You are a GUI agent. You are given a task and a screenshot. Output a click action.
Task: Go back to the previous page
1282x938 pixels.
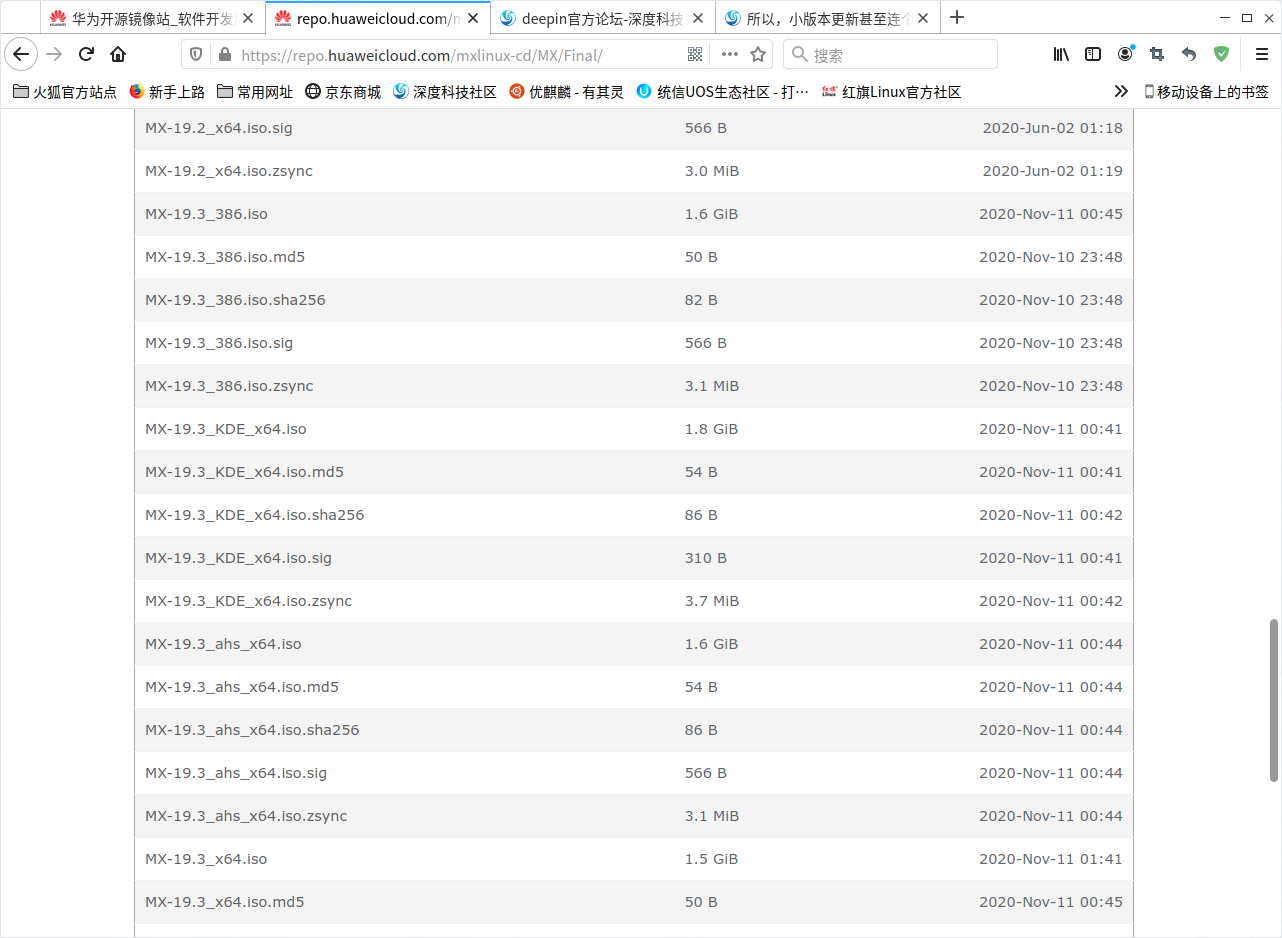point(21,54)
